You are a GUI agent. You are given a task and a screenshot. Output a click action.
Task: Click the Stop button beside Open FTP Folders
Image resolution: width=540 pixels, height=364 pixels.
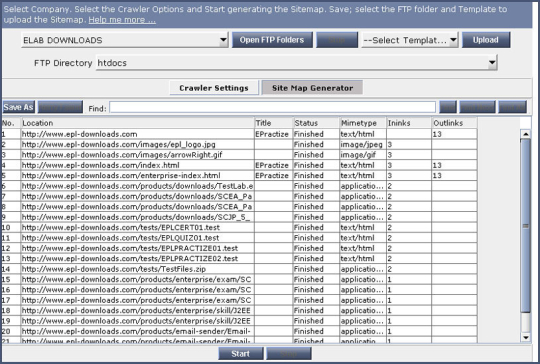[337, 40]
